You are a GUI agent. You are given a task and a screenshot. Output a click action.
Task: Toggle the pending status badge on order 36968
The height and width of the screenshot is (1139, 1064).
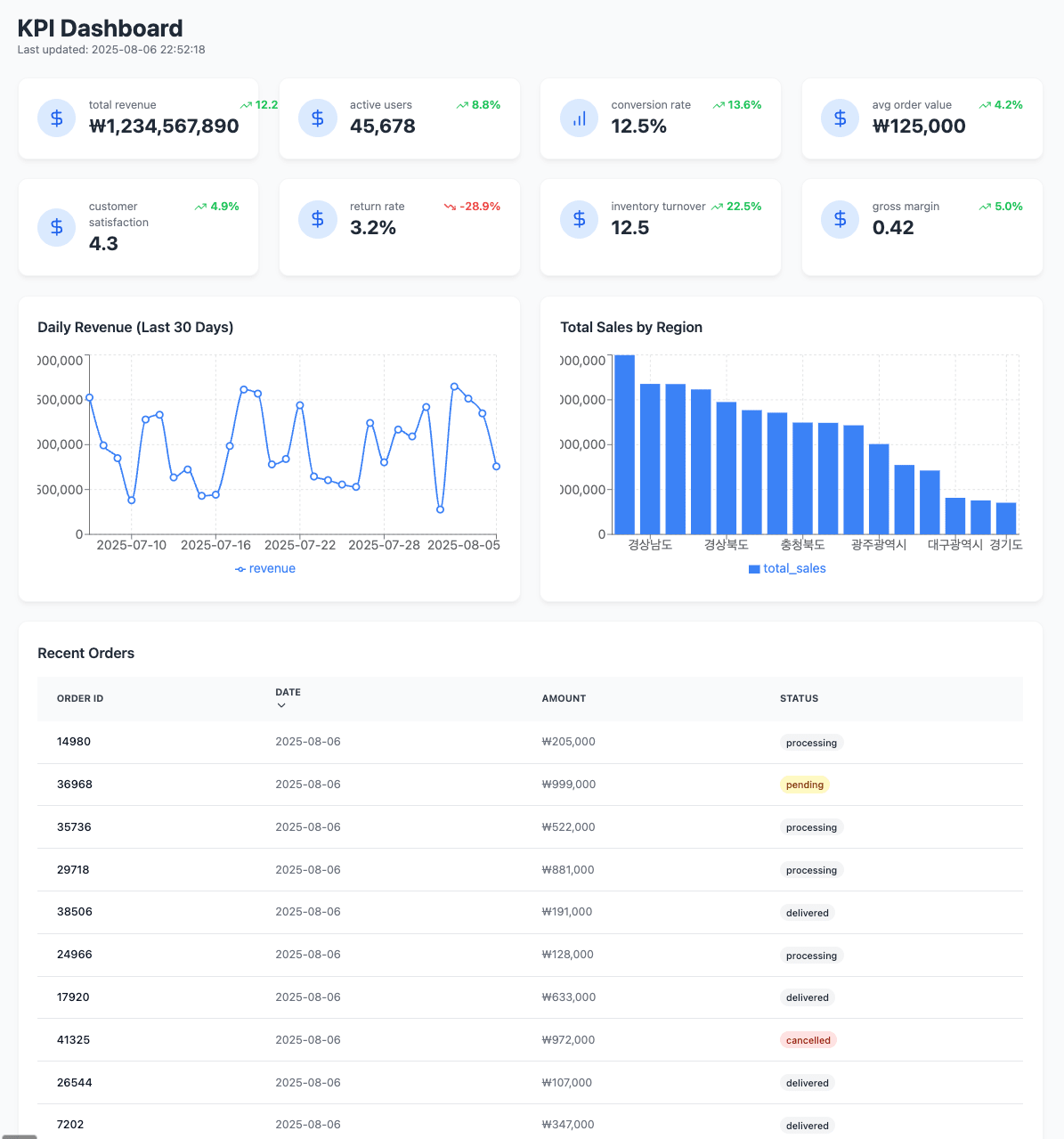pos(804,785)
